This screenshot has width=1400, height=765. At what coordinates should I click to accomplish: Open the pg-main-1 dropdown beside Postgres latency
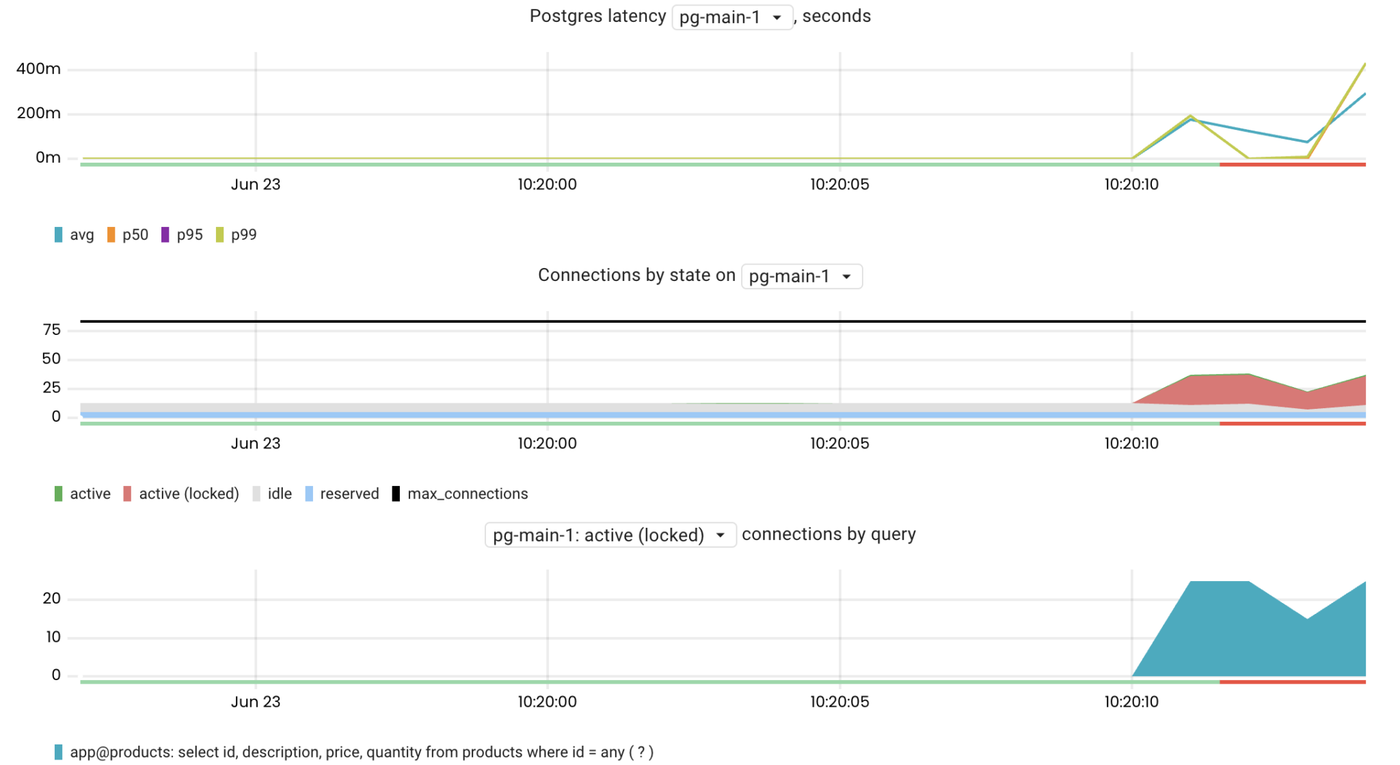(732, 17)
